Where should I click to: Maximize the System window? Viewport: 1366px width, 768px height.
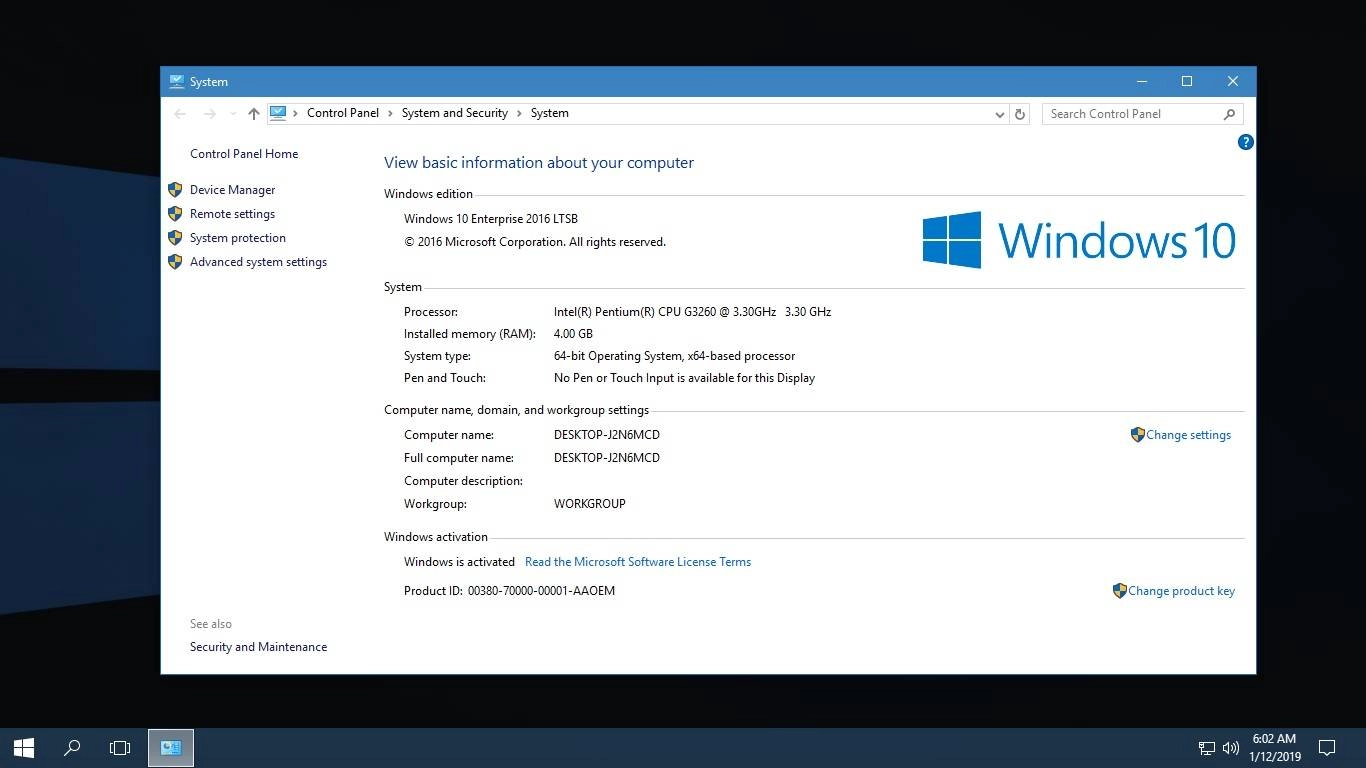point(1187,82)
